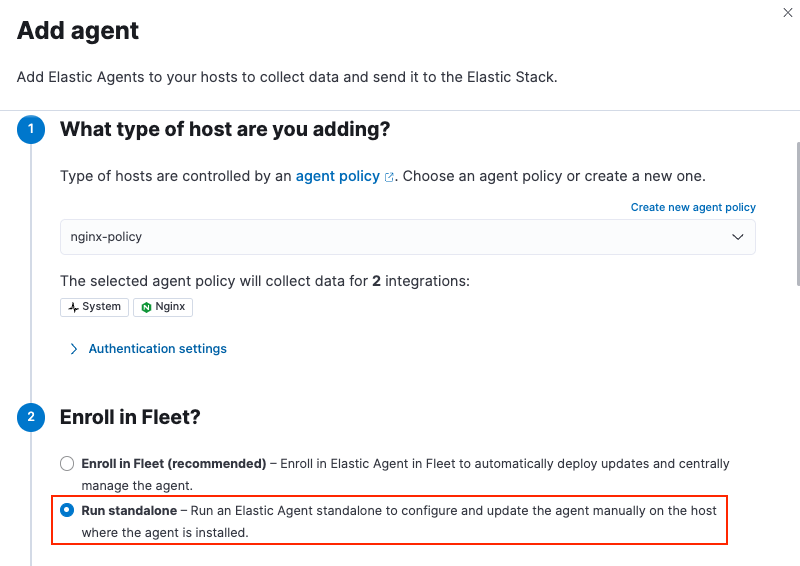Click the What type of host heading
Image resolution: width=800 pixels, height=566 pixels.
(x=224, y=129)
